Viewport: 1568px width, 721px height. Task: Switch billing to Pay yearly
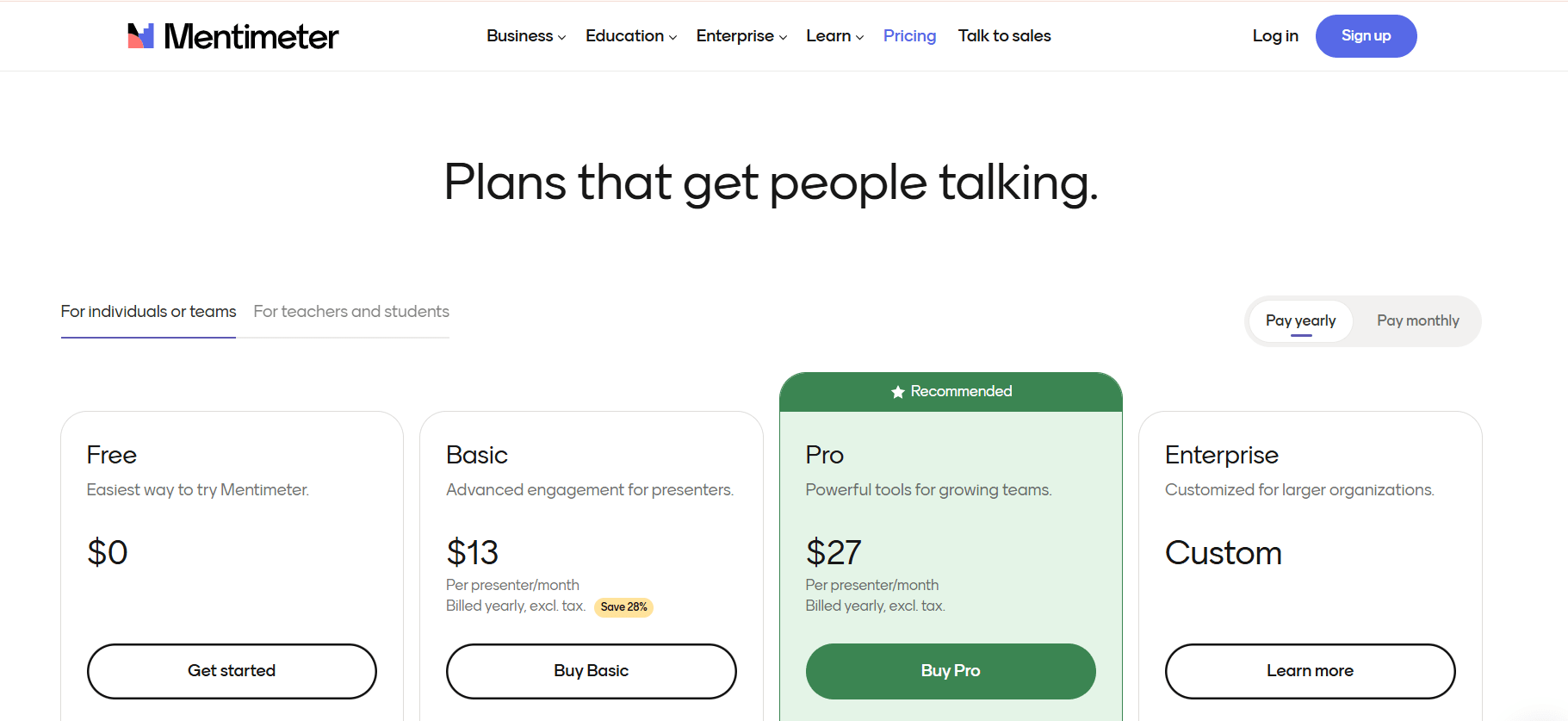1300,320
